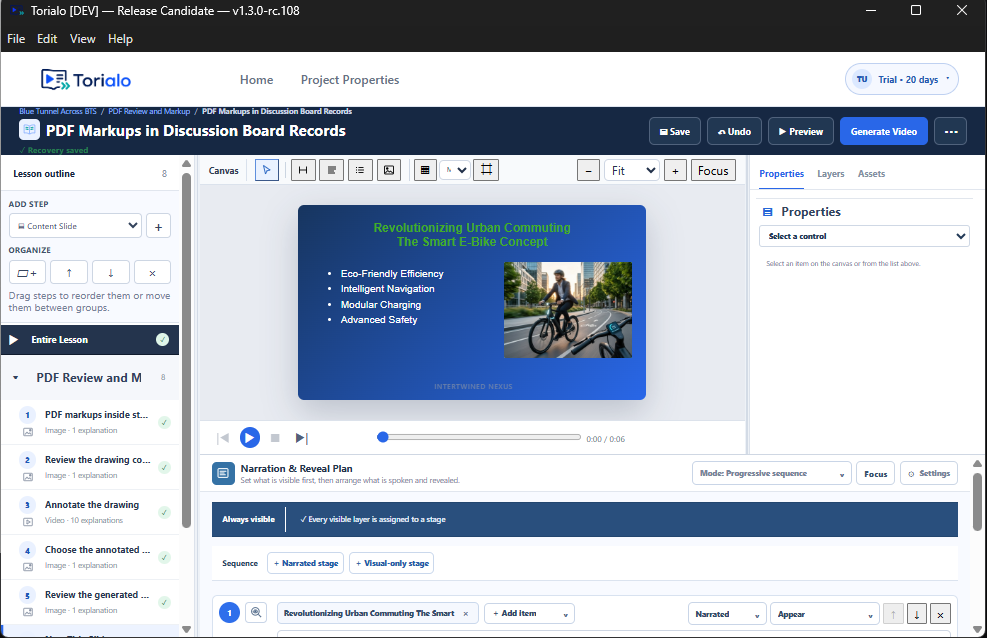987x638 pixels.
Task: Add a Narrated stage
Action: point(306,563)
